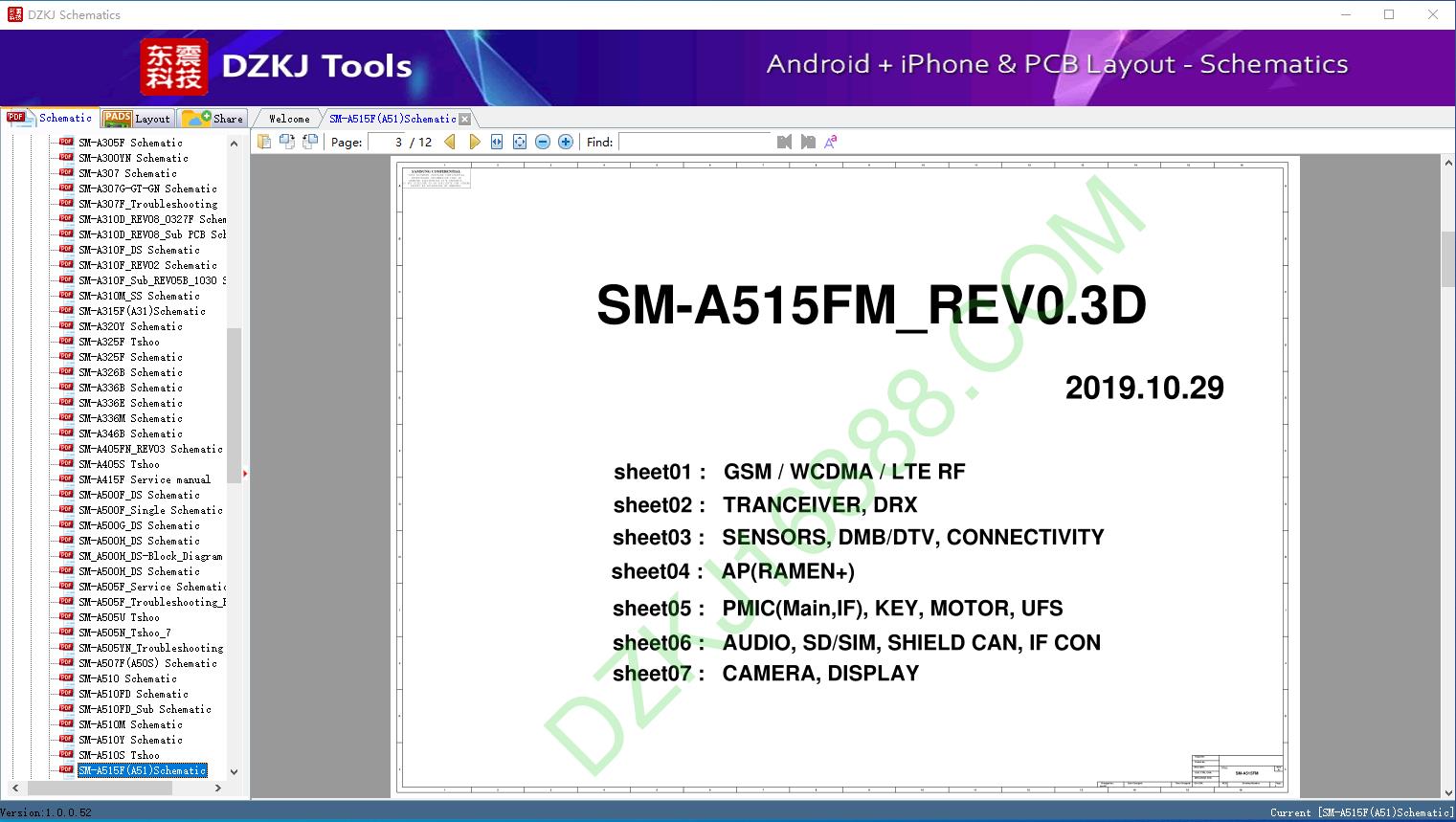The image size is (1456, 822).
Task: Zoom out with the minus icon
Action: 543,142
